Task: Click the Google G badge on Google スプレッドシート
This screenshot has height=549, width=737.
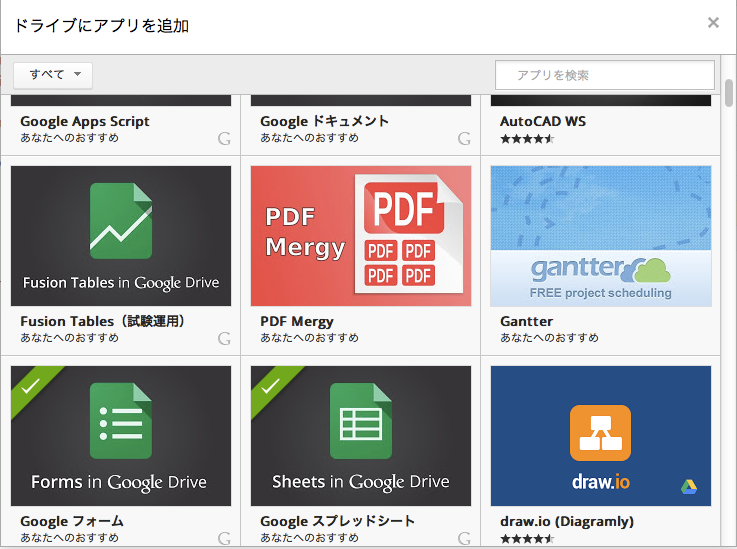Action: 464,538
